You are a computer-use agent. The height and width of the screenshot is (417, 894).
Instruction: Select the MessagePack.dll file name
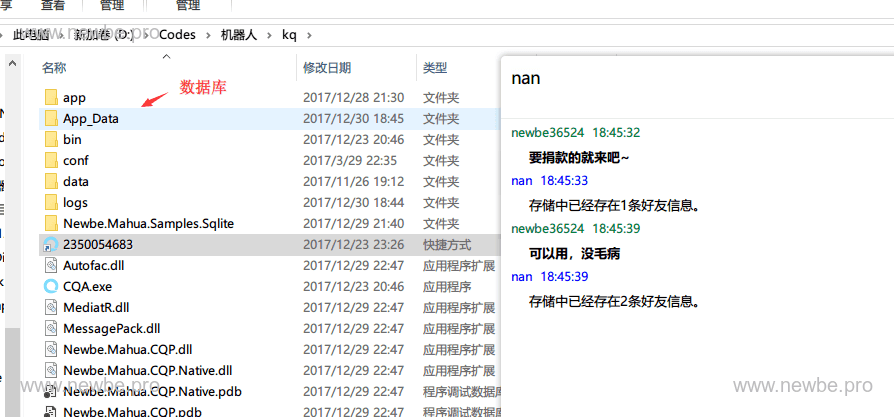112,329
